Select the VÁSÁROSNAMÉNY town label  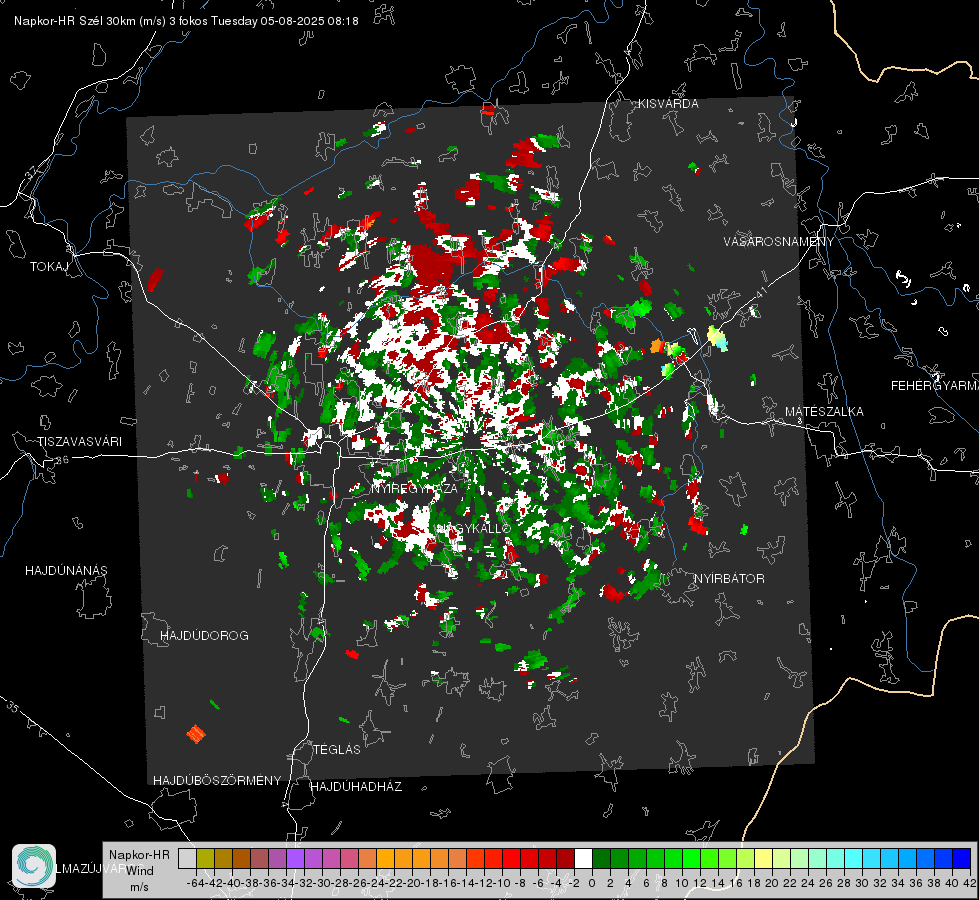[779, 242]
